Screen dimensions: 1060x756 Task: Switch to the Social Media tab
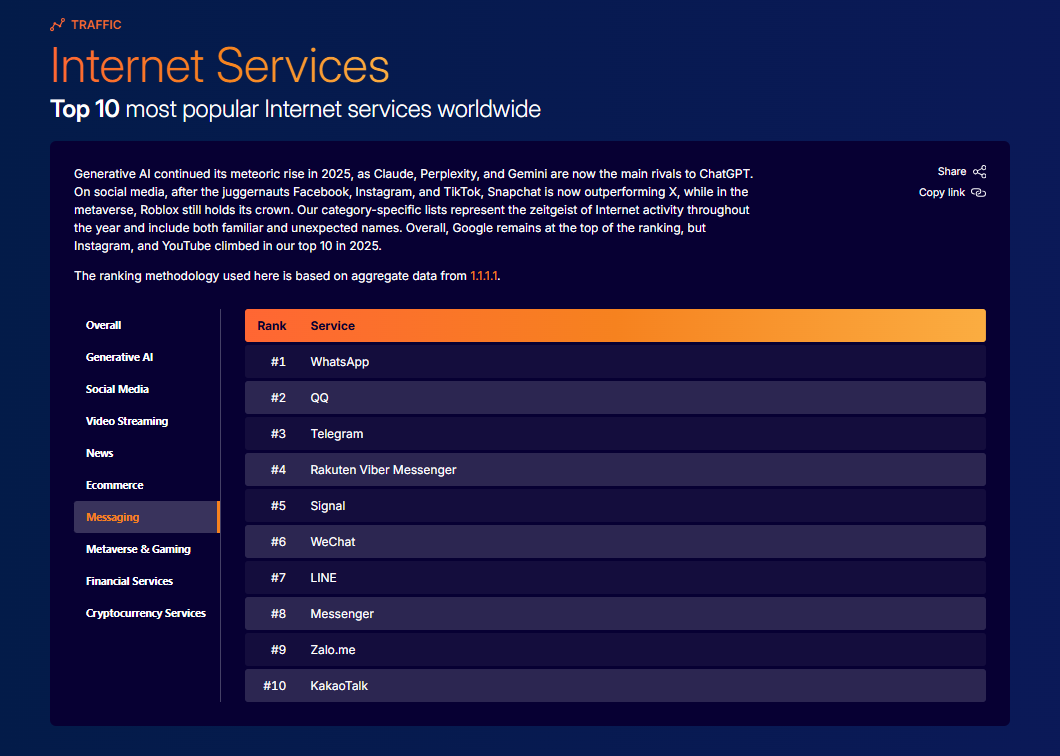click(116, 389)
